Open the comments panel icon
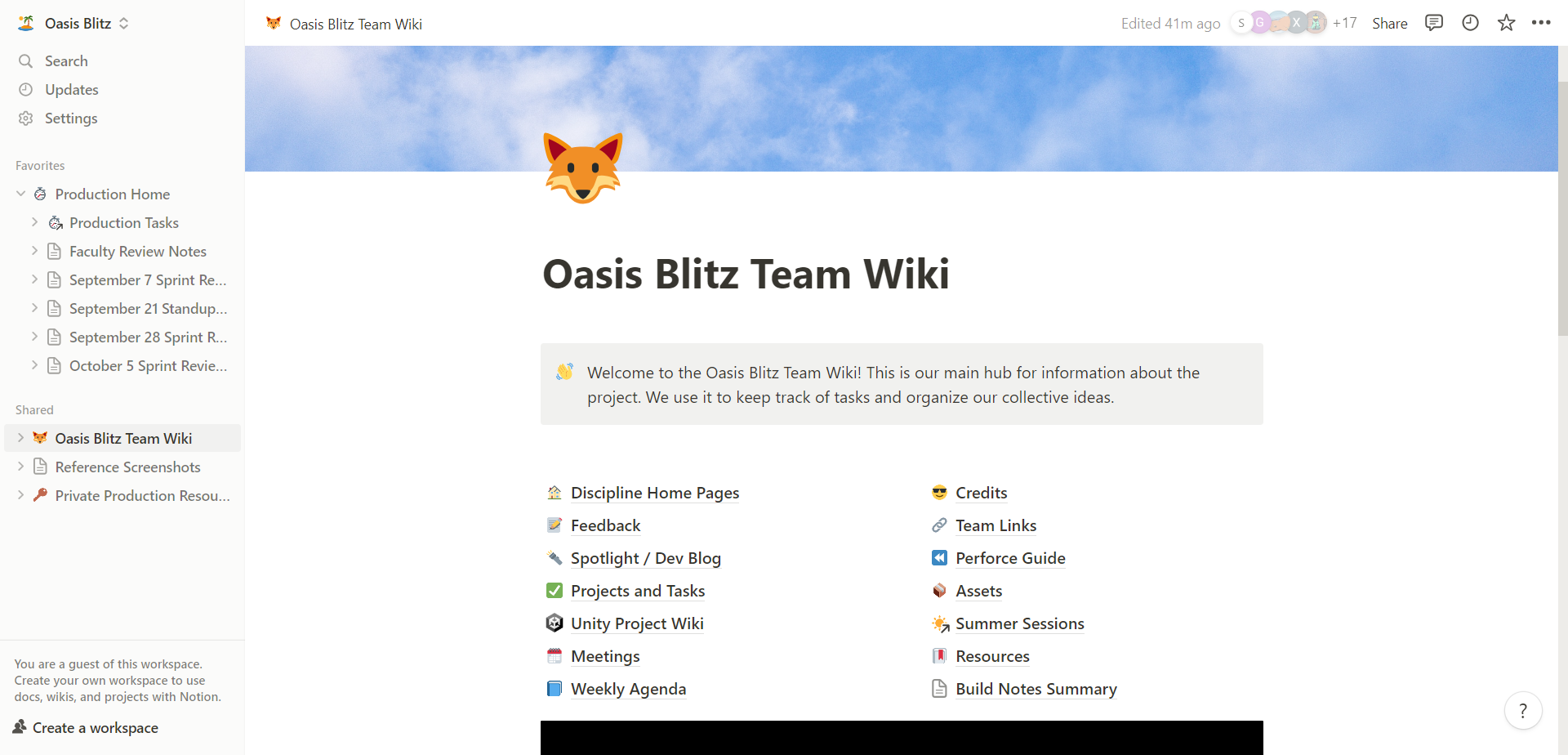 [x=1433, y=23]
